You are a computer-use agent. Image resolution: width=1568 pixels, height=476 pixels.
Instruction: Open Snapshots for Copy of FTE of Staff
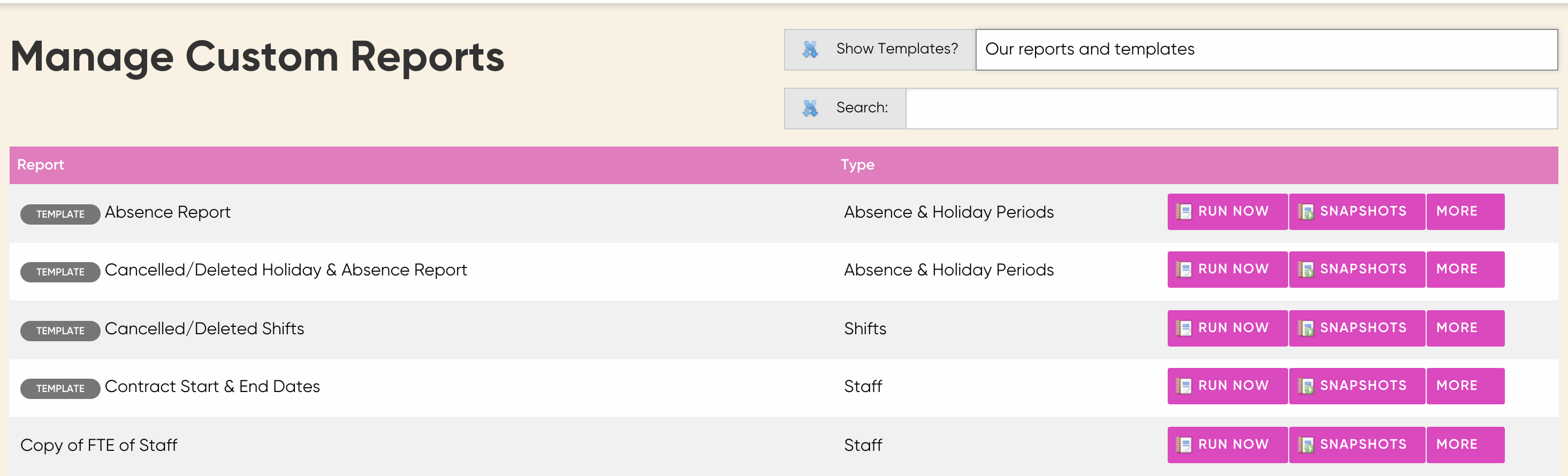coord(1357,445)
